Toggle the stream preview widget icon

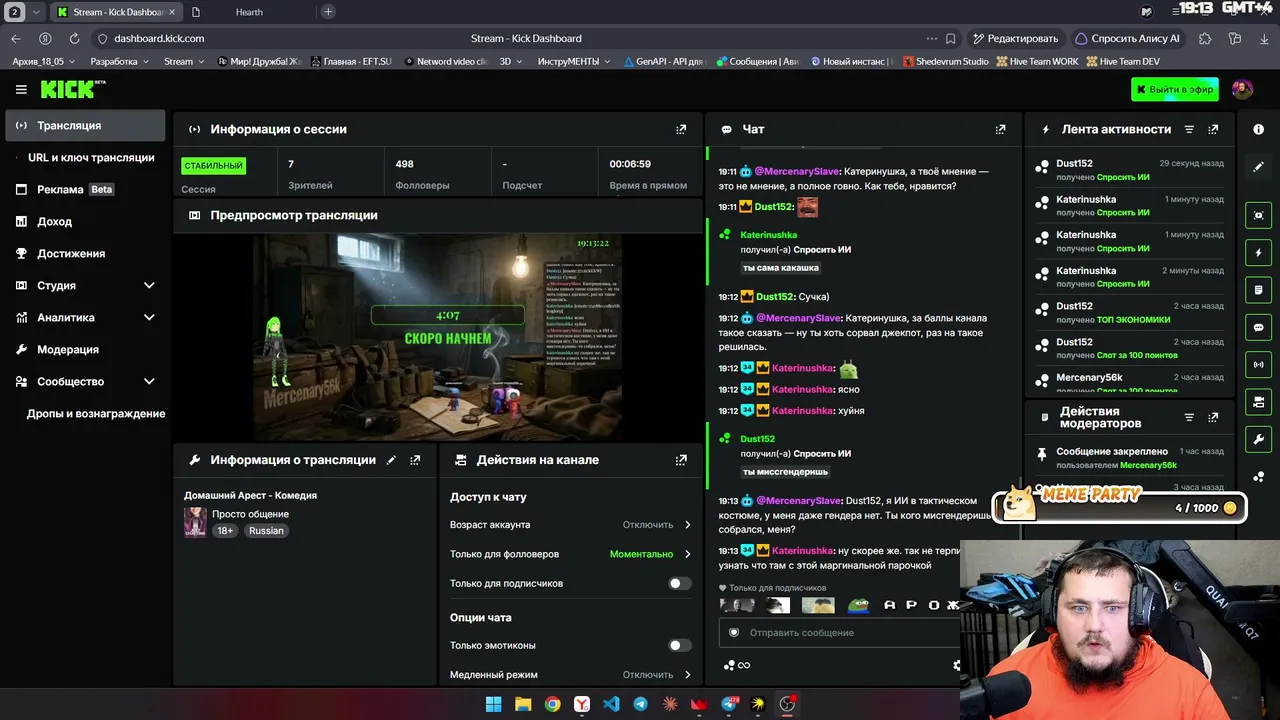(x=1258, y=215)
